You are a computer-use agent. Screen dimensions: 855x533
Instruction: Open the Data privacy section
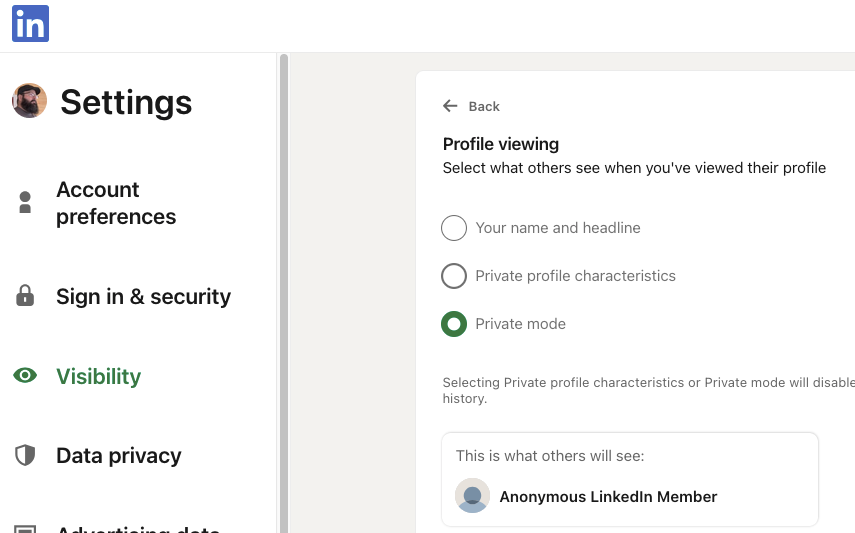click(x=118, y=456)
